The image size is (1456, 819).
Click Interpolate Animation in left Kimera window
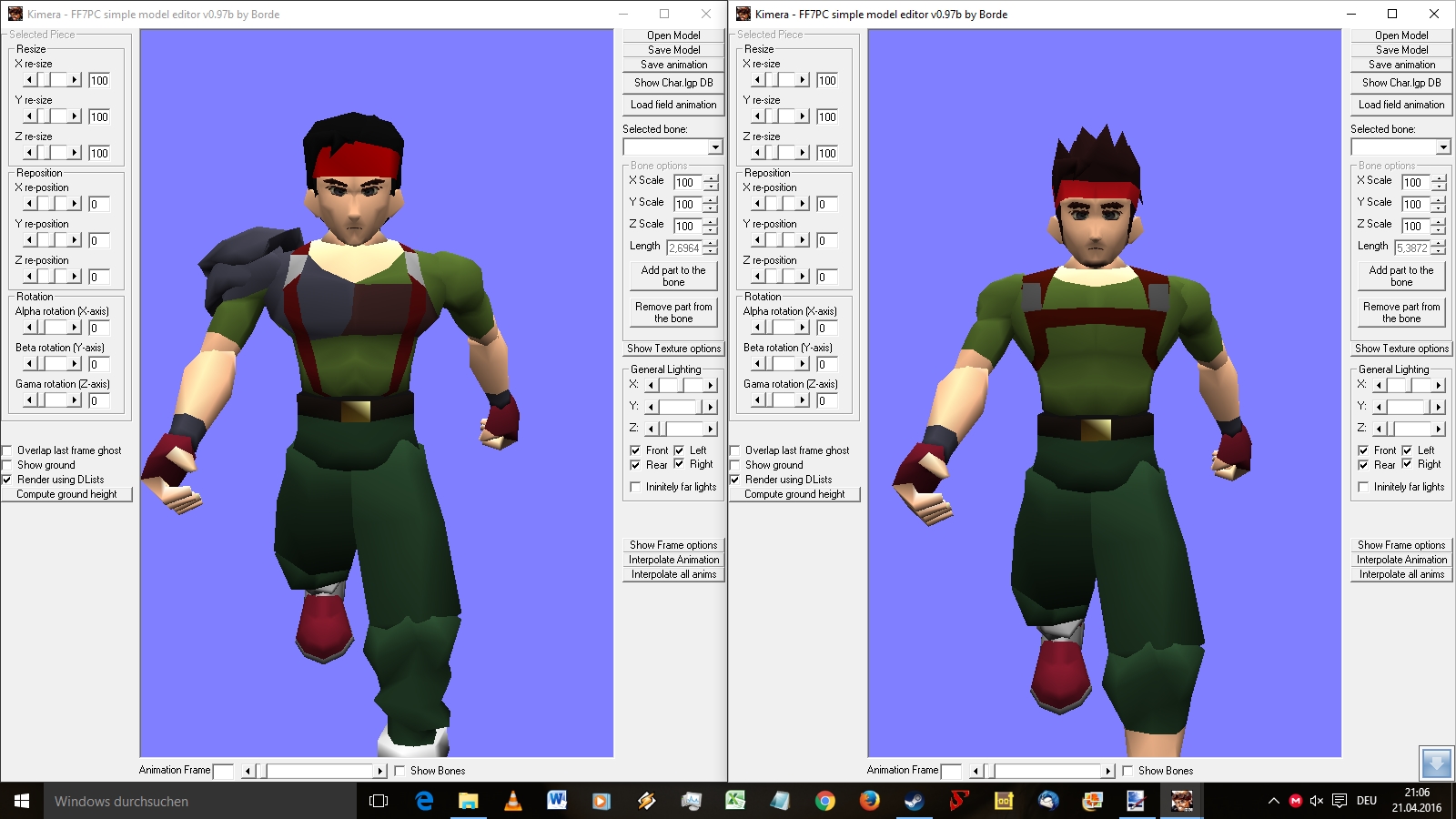pos(673,560)
